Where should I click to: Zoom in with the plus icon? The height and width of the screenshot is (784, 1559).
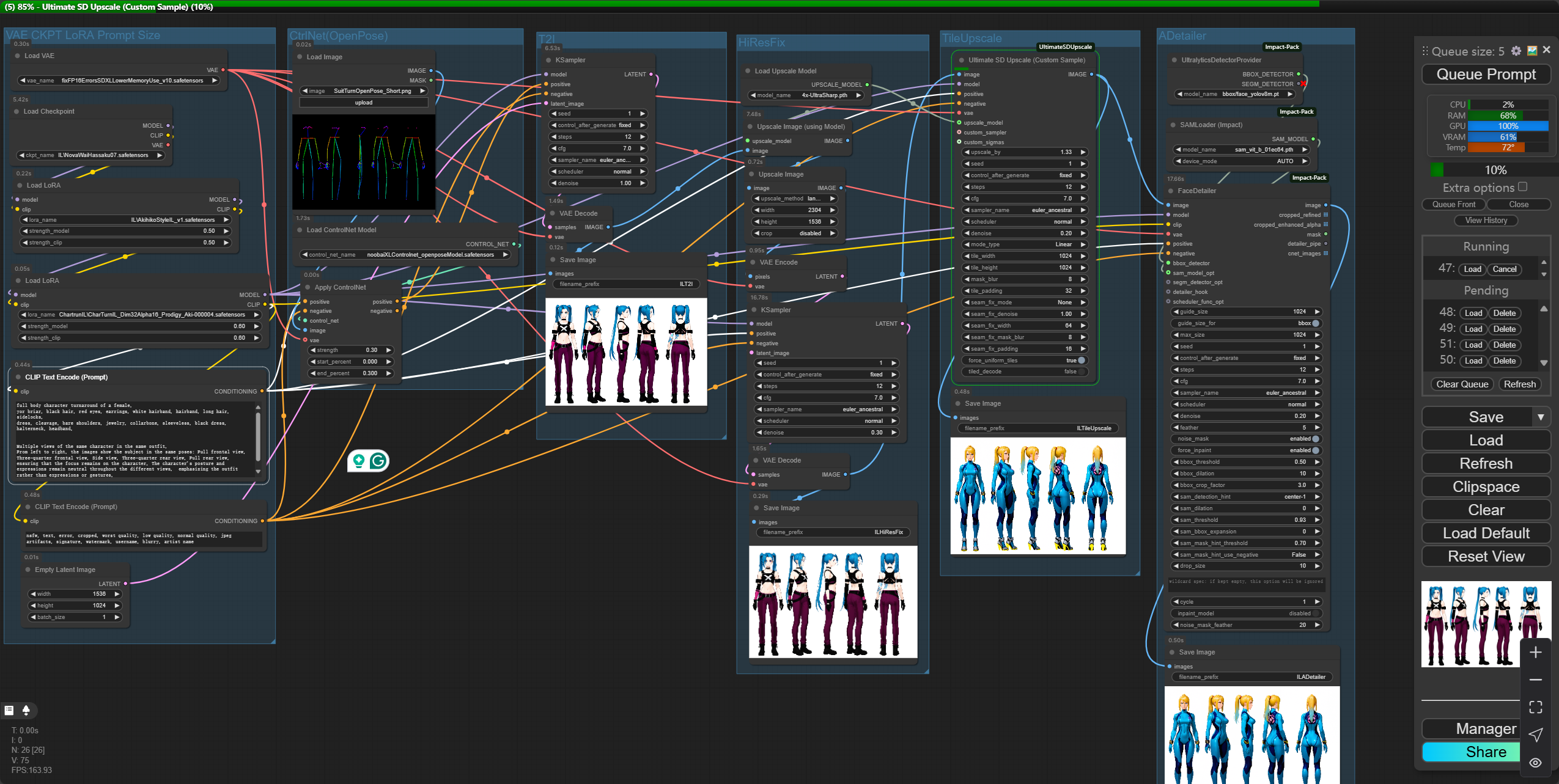coord(1535,653)
